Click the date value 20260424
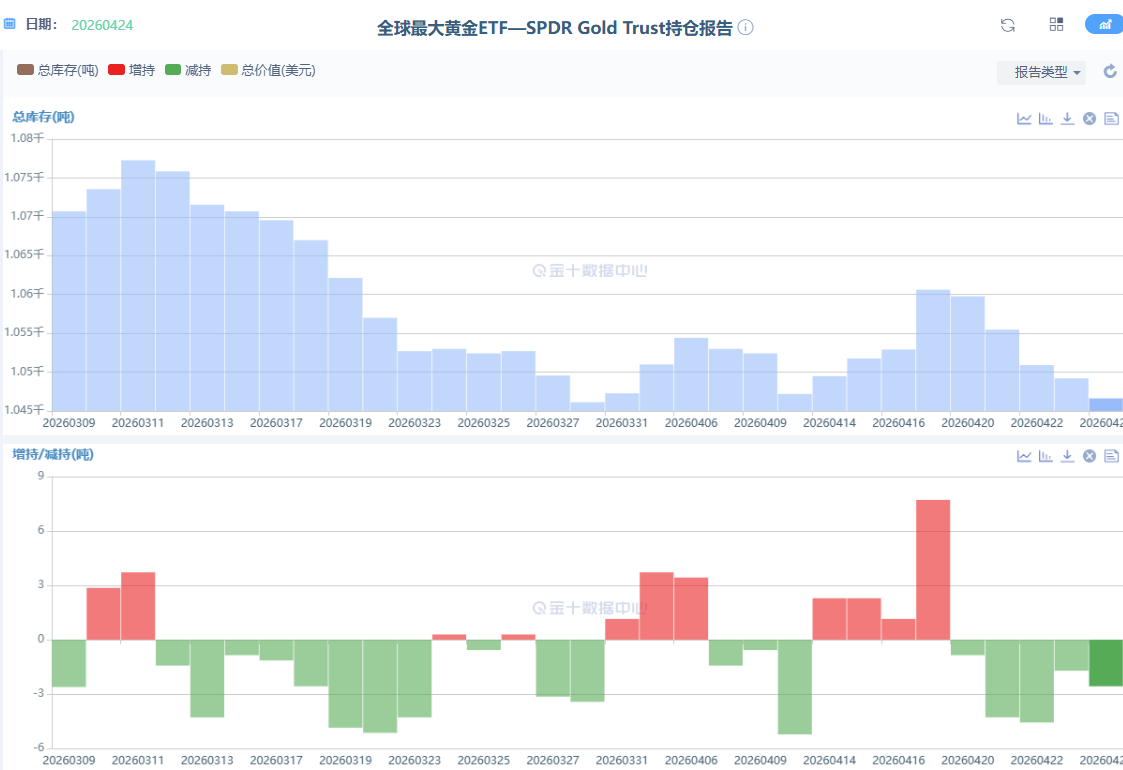Viewport: 1123px width, 770px height. (102, 24)
